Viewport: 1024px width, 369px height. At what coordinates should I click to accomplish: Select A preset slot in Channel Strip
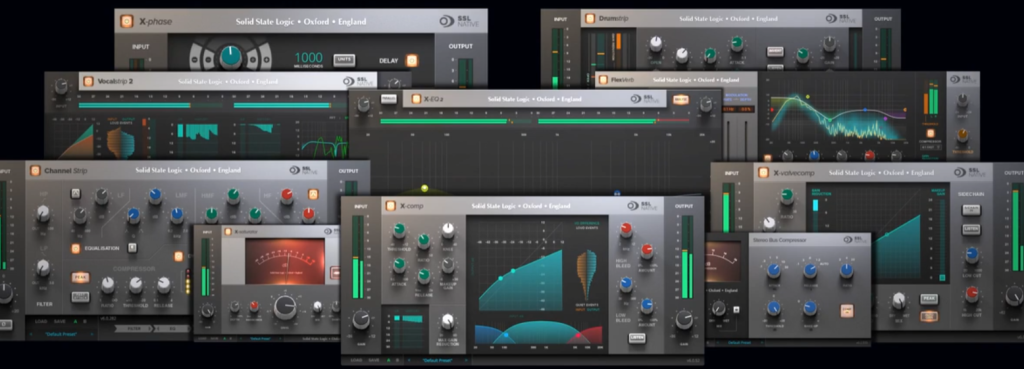[x=74, y=322]
